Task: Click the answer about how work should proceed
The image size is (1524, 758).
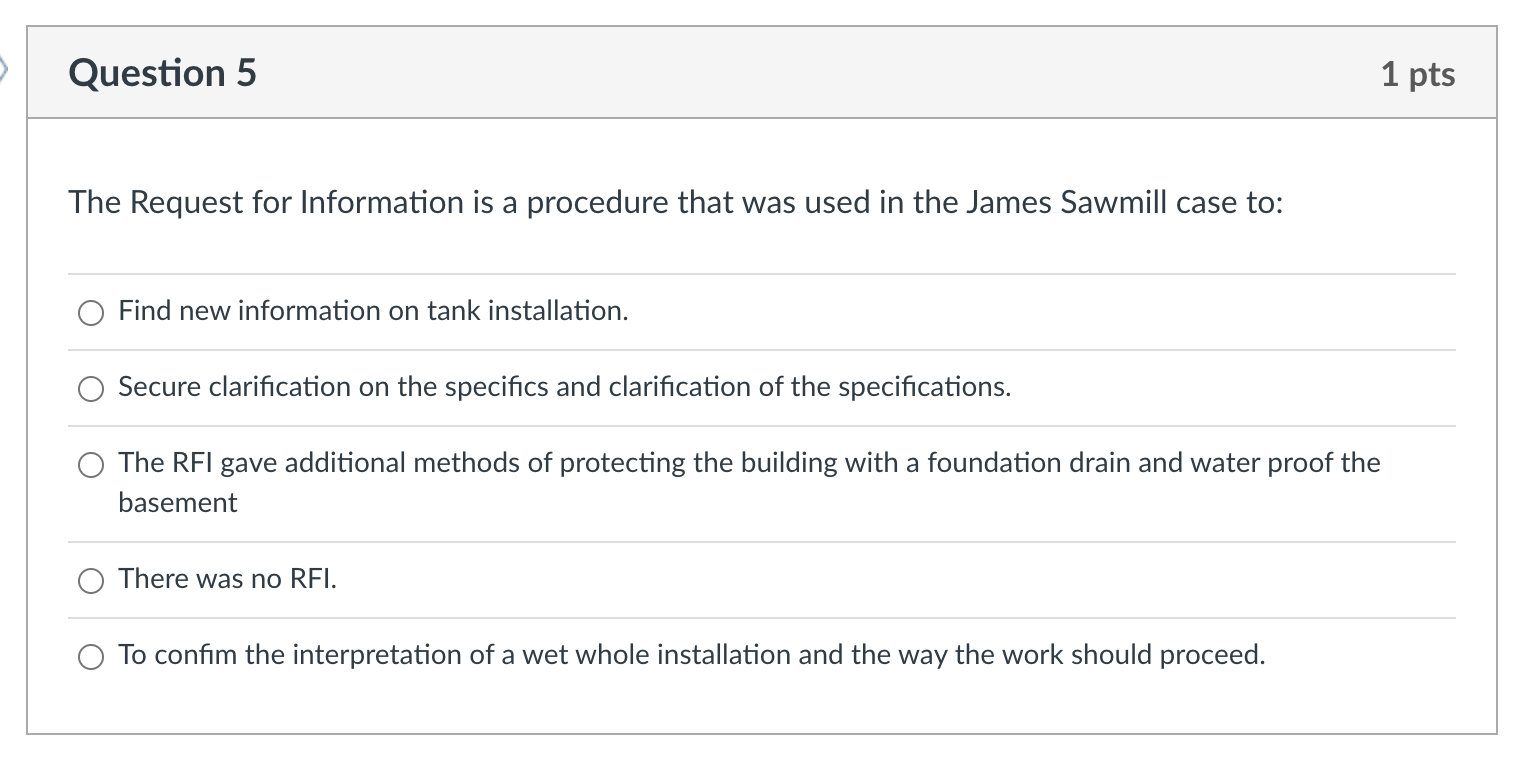Action: tap(692, 655)
